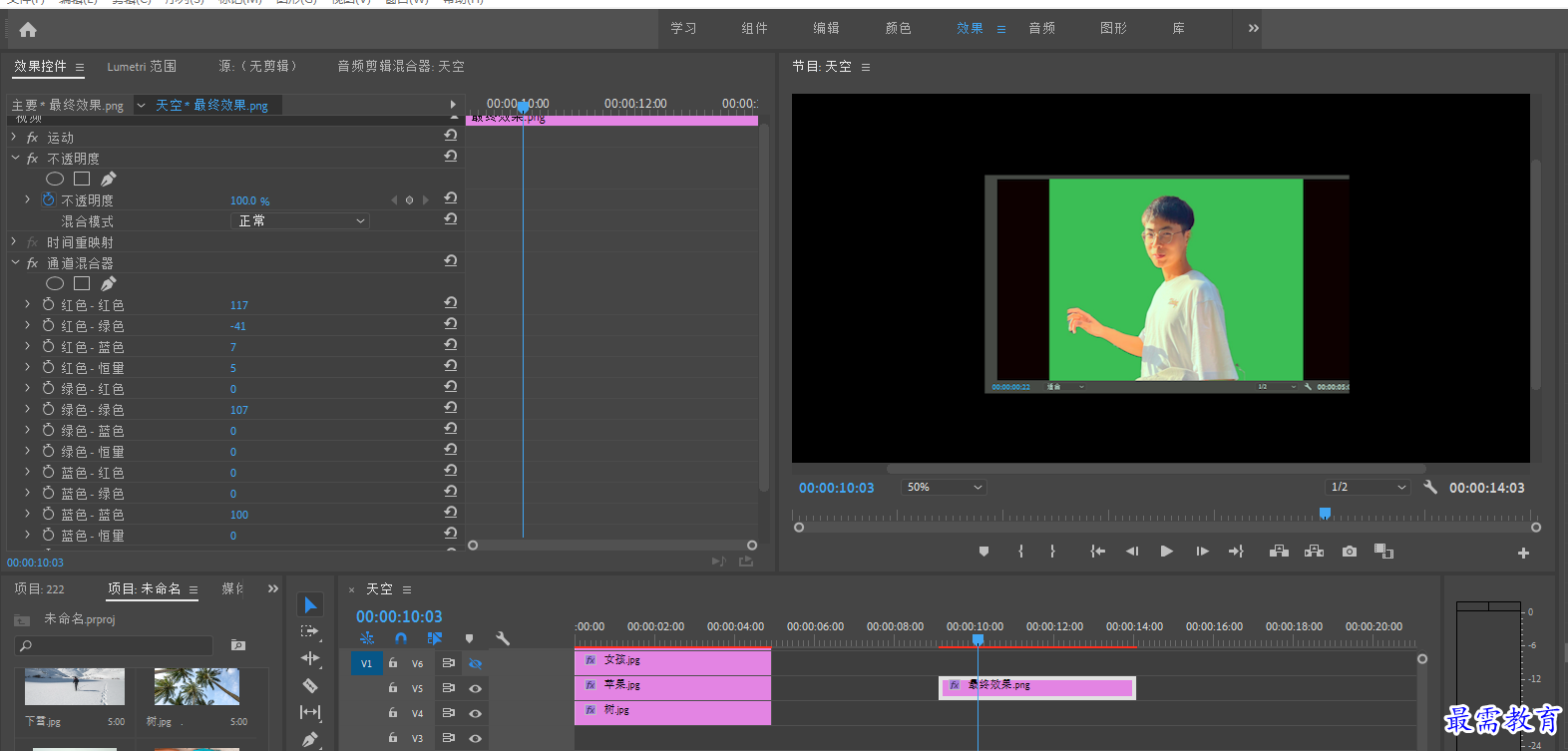
Task: Select the 下雪.jpg thumbnail in project
Action: pos(75,686)
